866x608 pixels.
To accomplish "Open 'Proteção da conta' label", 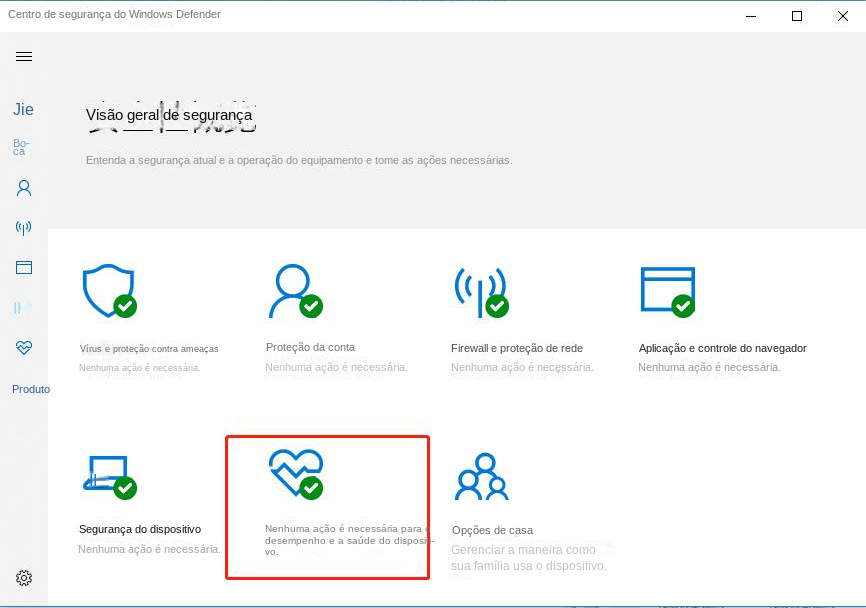I will (x=310, y=347).
